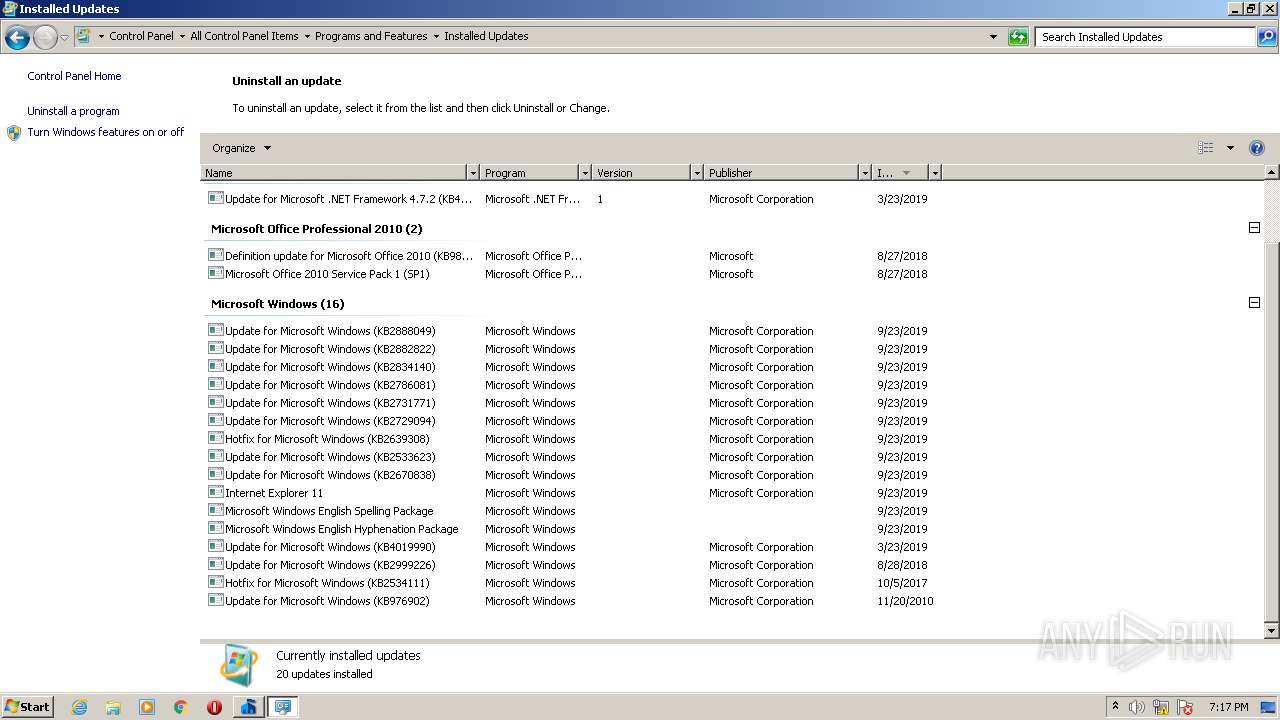Select Hotfix KB2534111
The height and width of the screenshot is (720, 1280).
point(570,583)
